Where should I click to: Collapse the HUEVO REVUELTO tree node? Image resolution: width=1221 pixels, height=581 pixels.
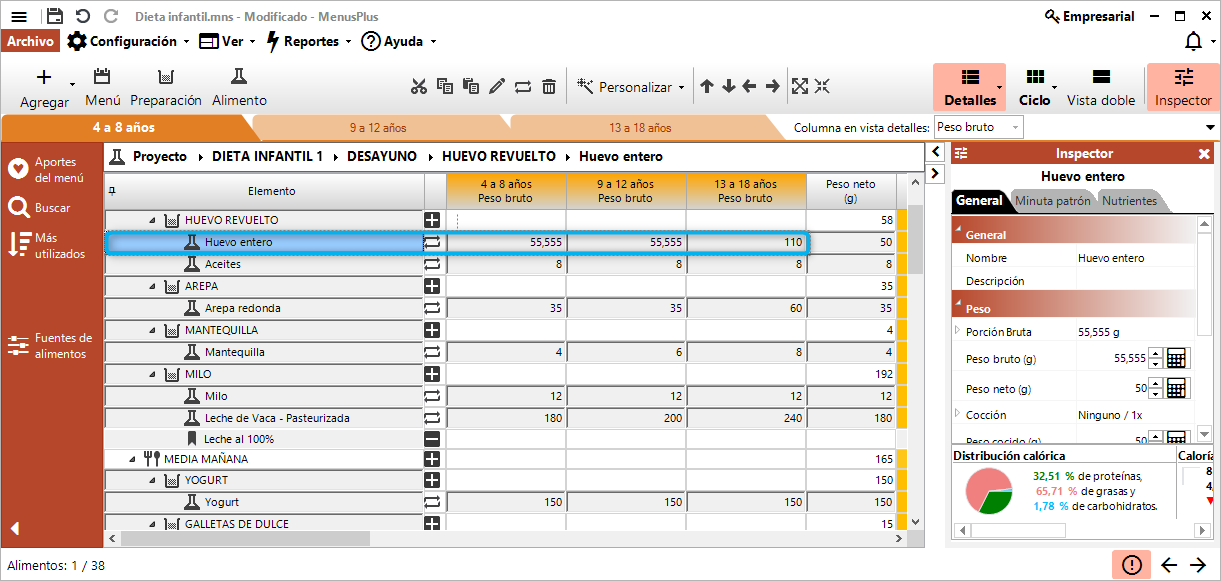point(153,220)
